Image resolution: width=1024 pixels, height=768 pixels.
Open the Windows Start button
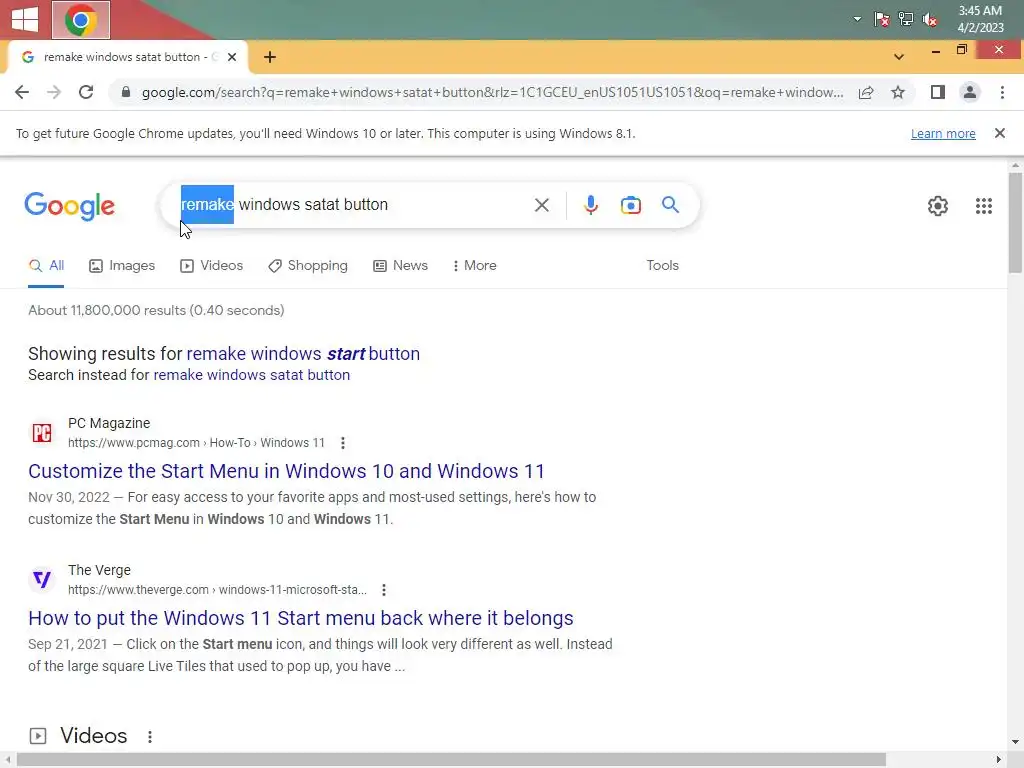25,20
